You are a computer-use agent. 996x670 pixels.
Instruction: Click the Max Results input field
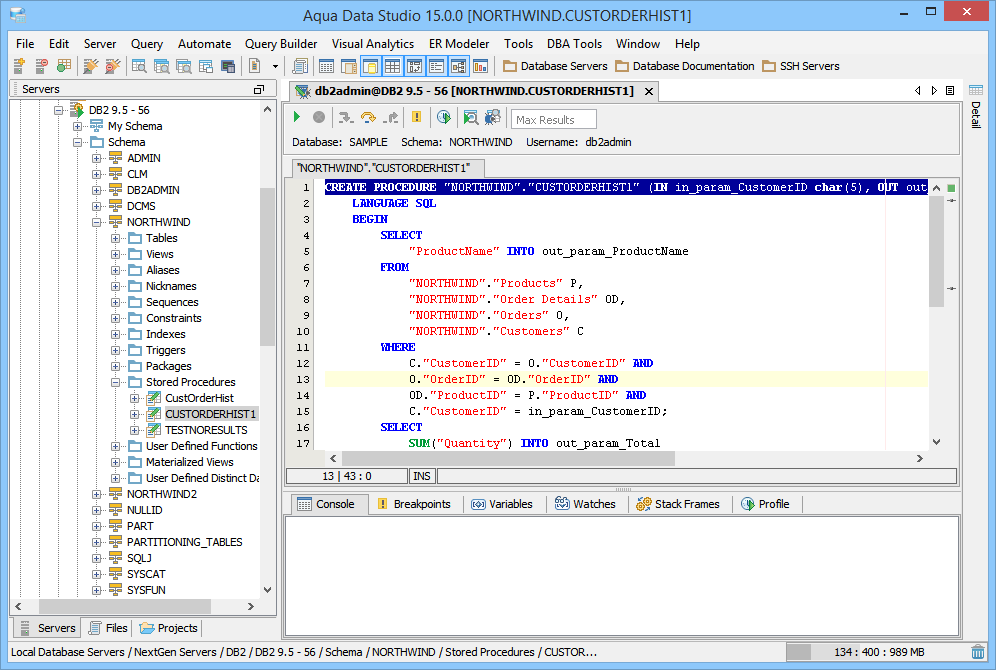[553, 120]
